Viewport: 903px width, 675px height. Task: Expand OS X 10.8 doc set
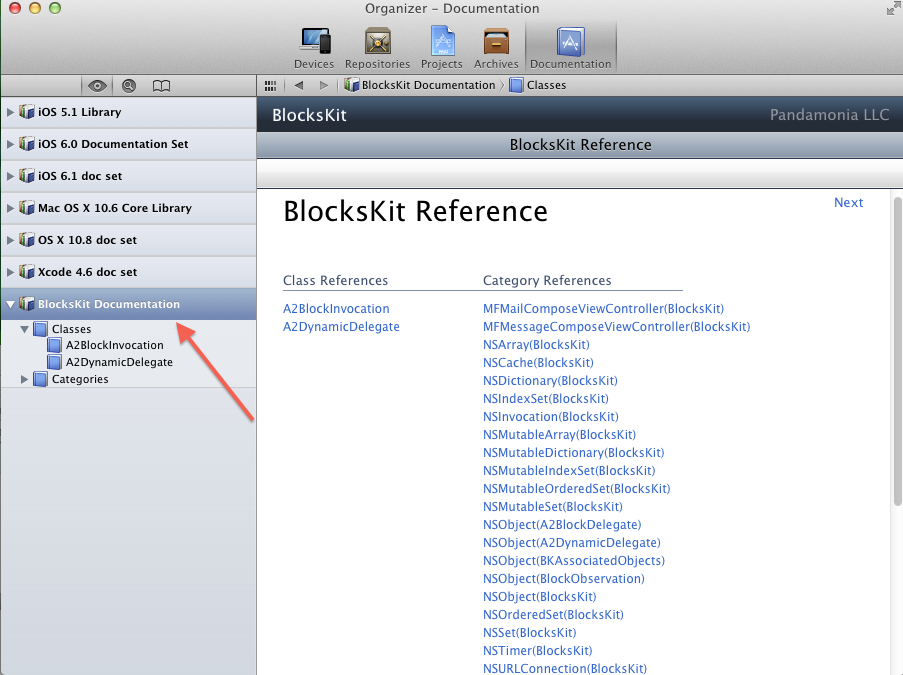click(10, 240)
